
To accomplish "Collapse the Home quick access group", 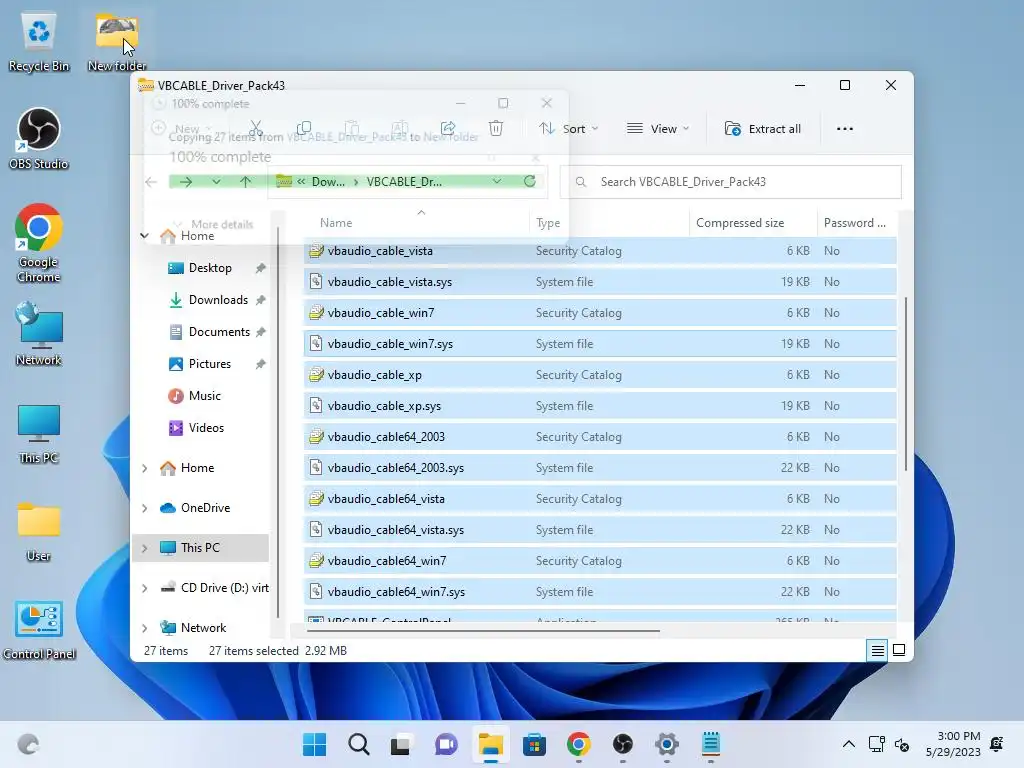I will point(144,236).
